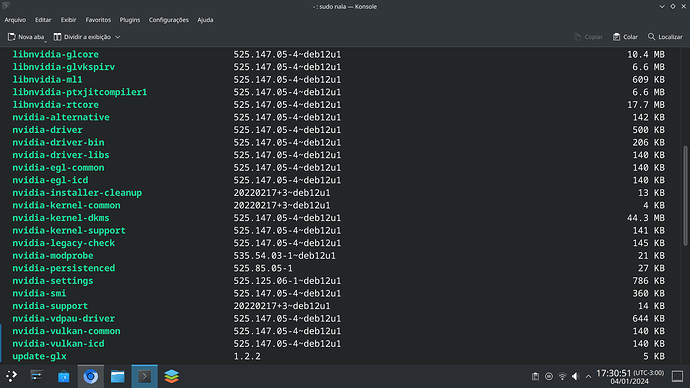Click the terminal scrollbar handle
The width and height of the screenshot is (690, 388).
[x=685, y=196]
